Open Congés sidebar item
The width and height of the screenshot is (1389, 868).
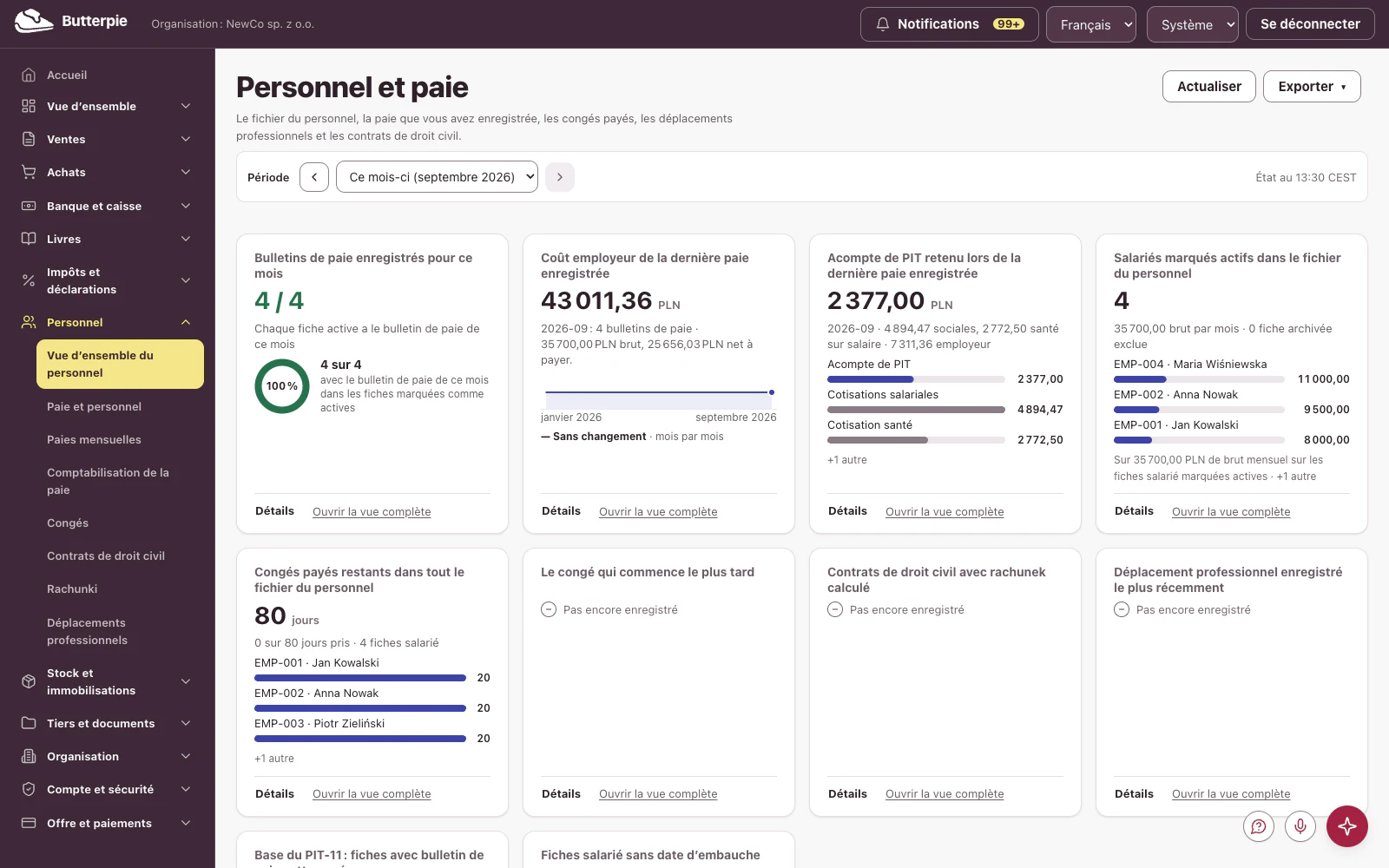[68, 523]
